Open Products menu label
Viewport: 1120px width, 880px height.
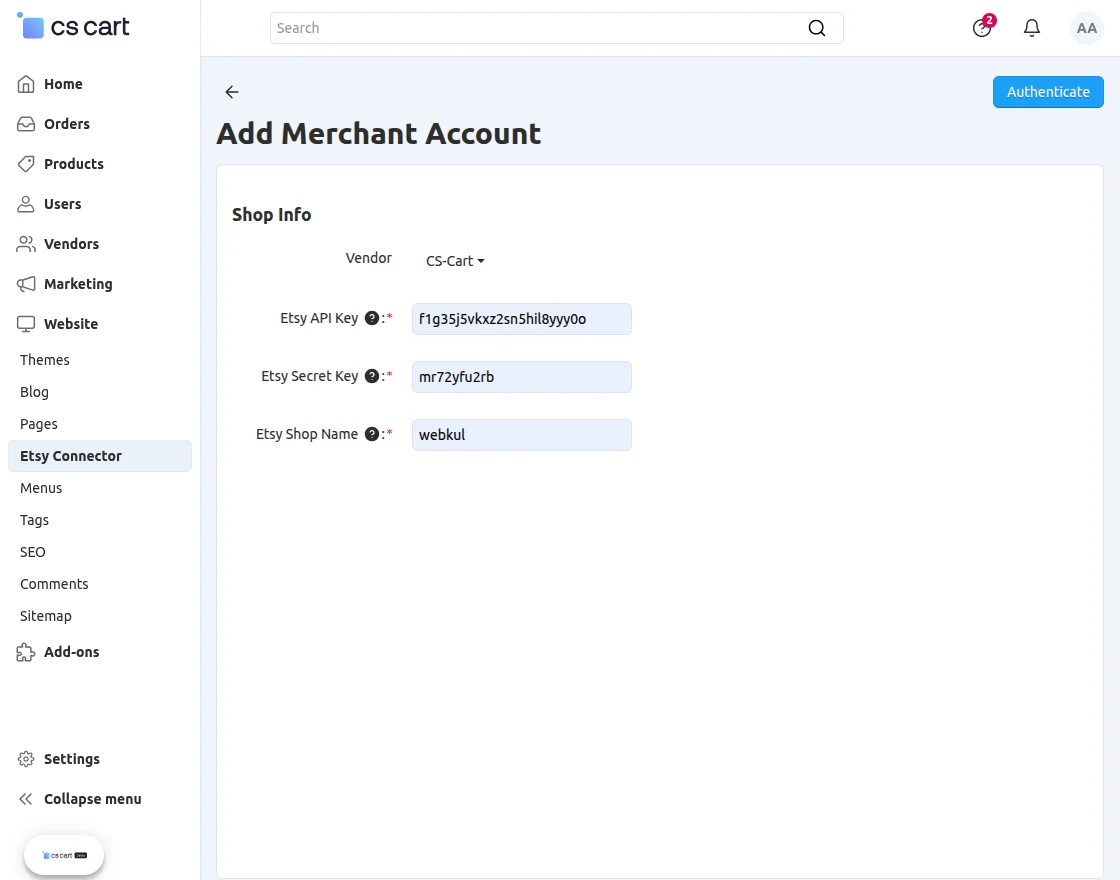pos(74,164)
